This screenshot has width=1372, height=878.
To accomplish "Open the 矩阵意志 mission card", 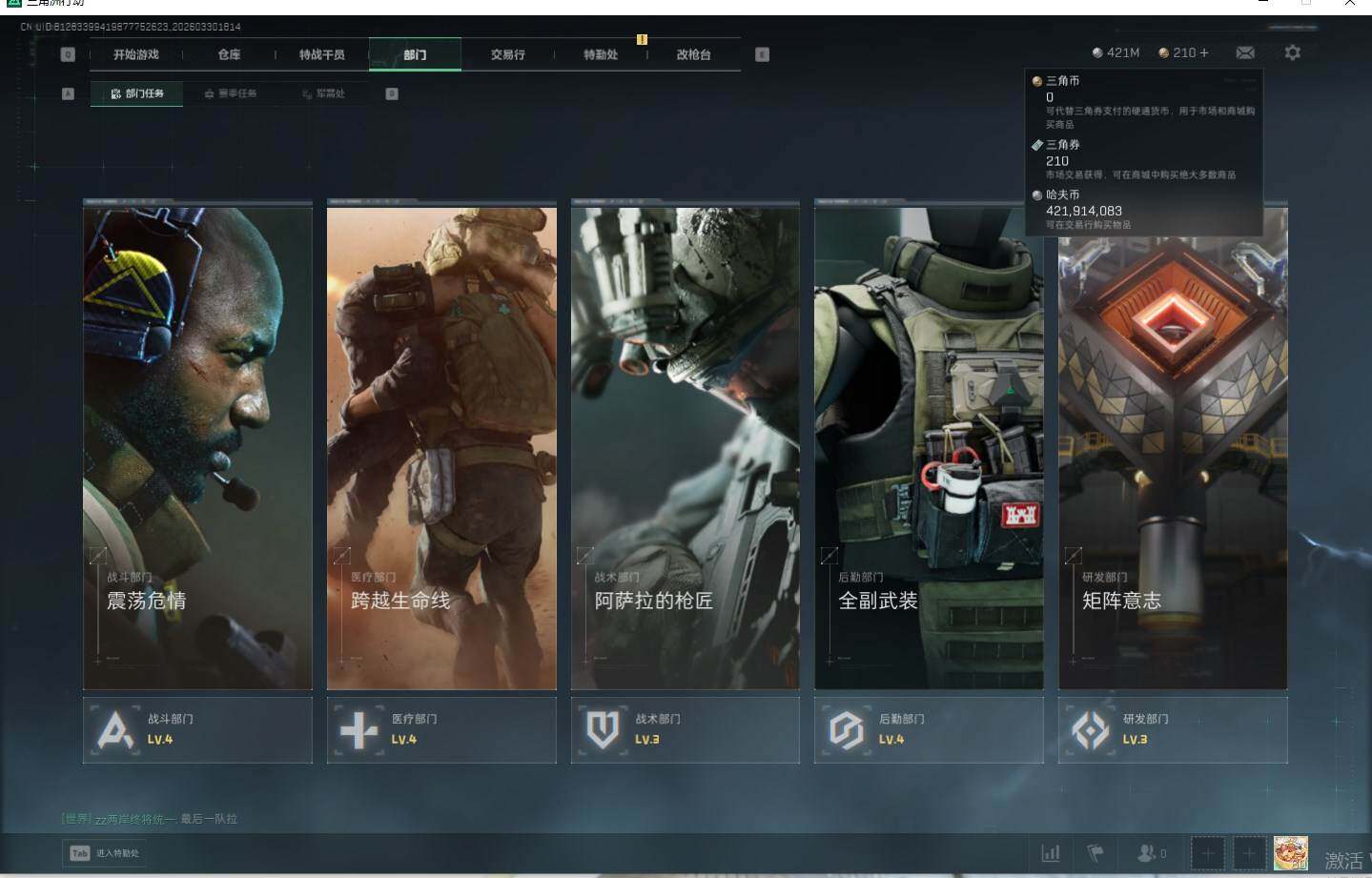I will 1173,444.
